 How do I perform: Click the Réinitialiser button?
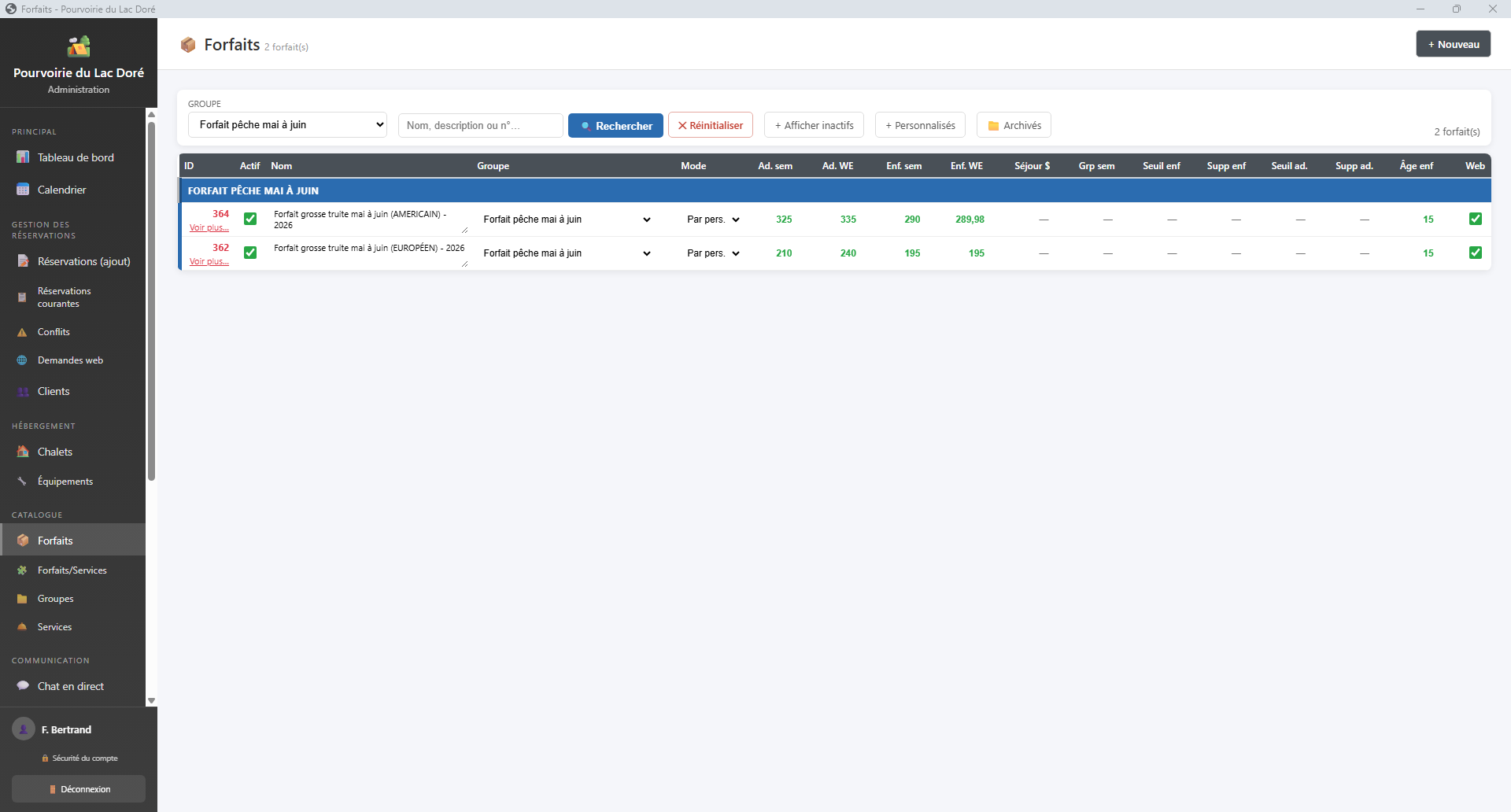[711, 125]
